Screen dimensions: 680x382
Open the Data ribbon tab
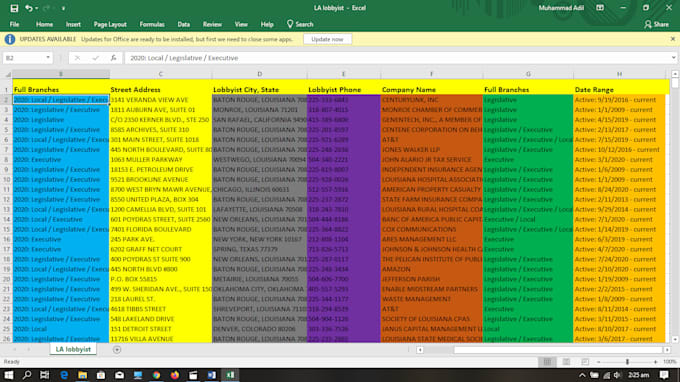[x=183, y=24]
